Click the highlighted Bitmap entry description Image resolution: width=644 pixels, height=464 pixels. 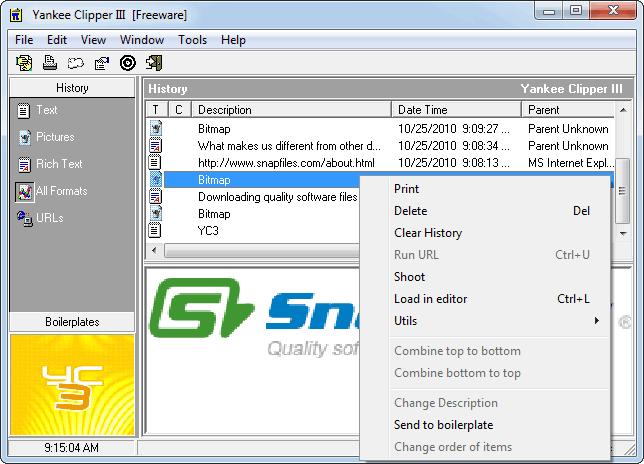pyautogui.click(x=214, y=180)
